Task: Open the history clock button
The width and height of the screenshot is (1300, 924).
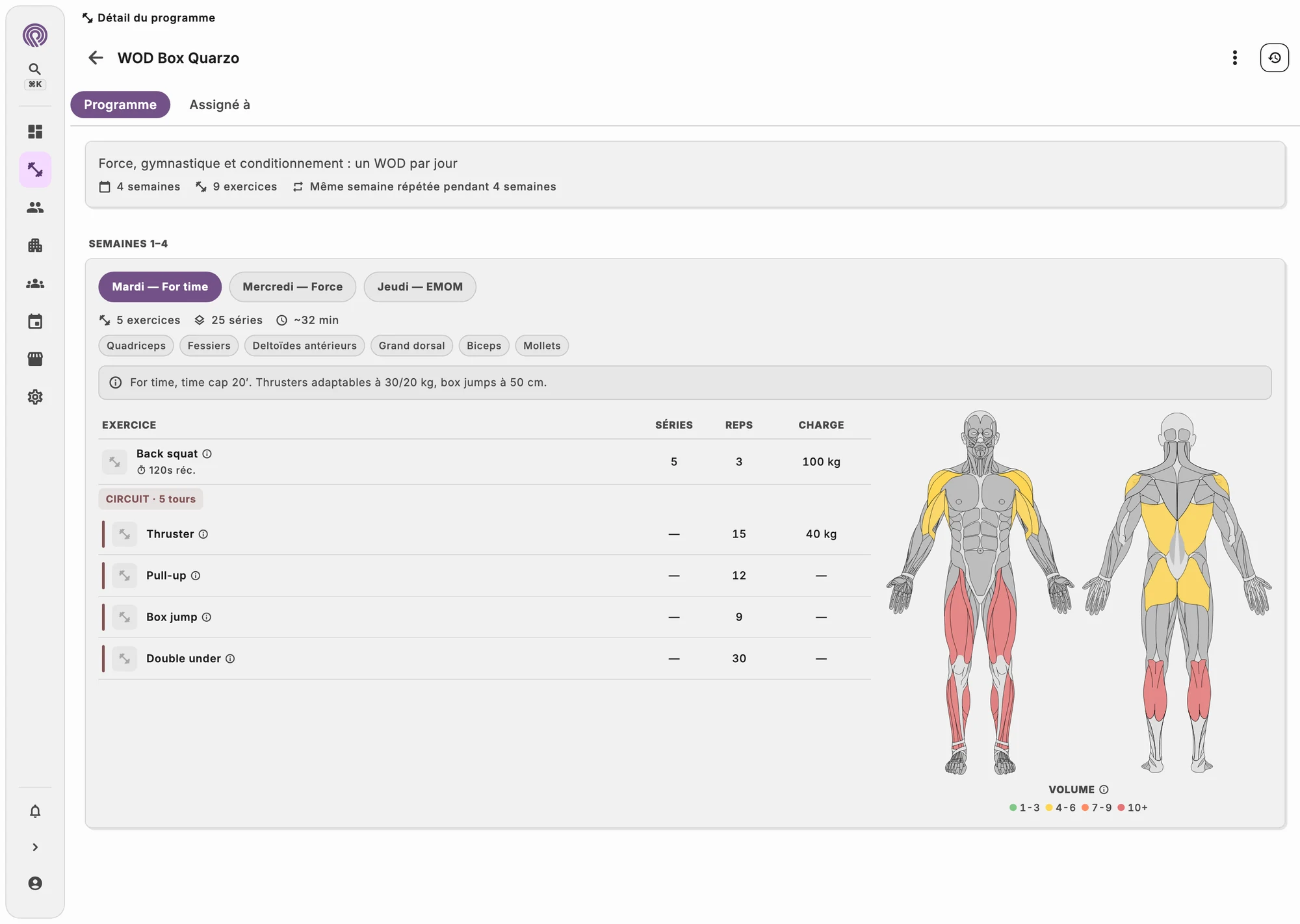Action: click(x=1275, y=58)
